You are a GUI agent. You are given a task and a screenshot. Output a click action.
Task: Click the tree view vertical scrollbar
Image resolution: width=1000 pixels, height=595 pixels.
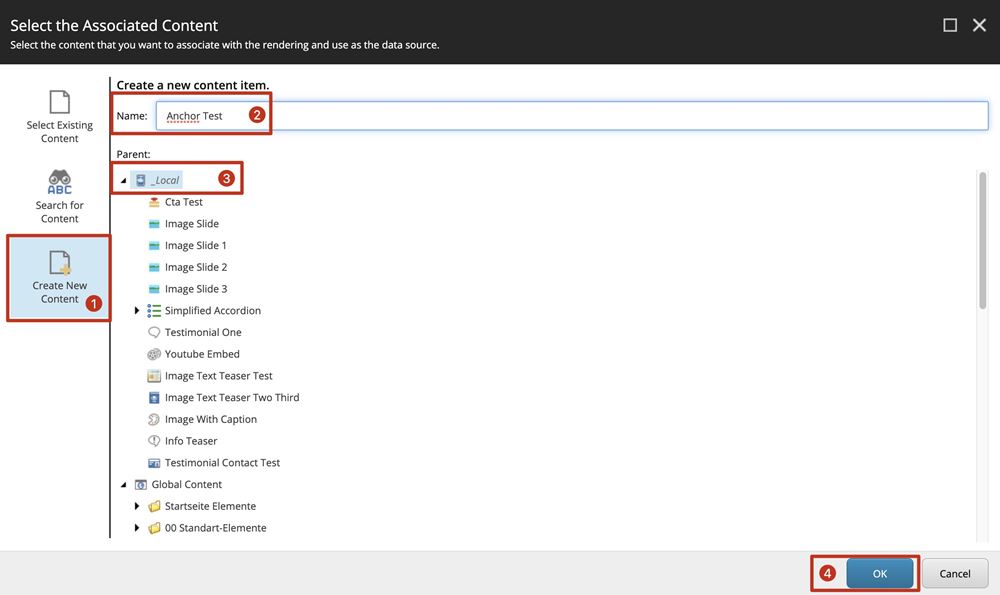coord(981,240)
